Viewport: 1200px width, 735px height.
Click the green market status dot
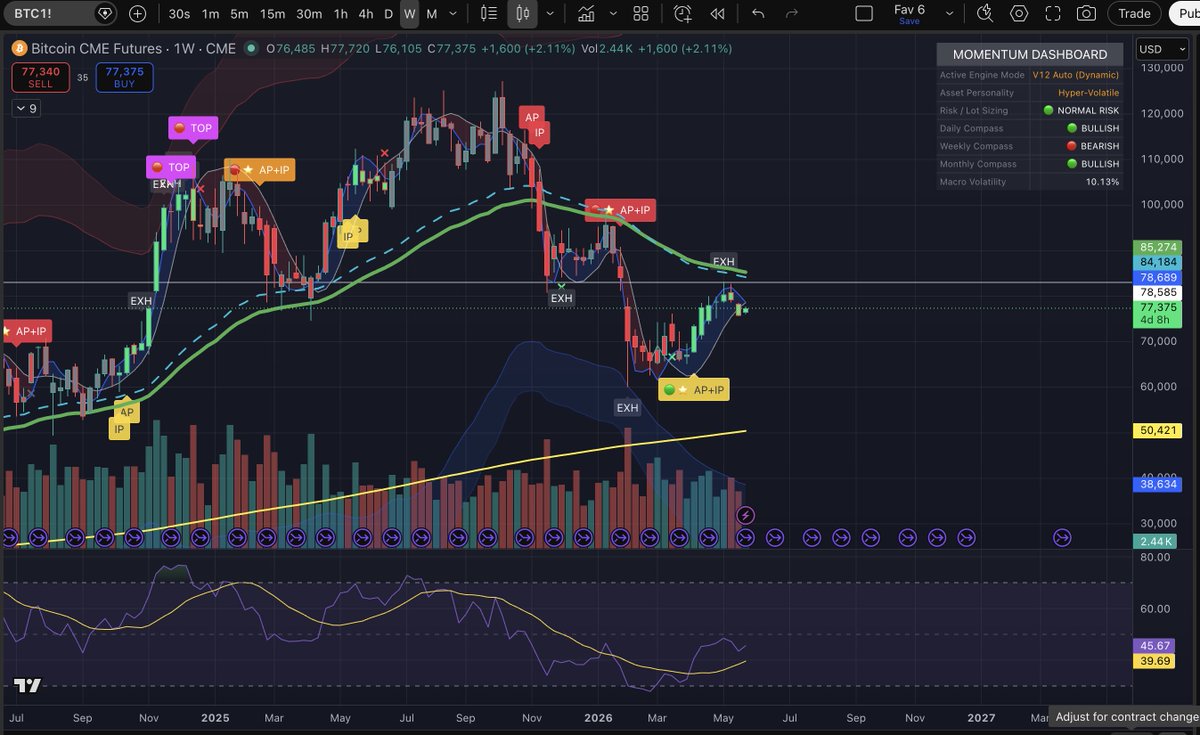[250, 49]
